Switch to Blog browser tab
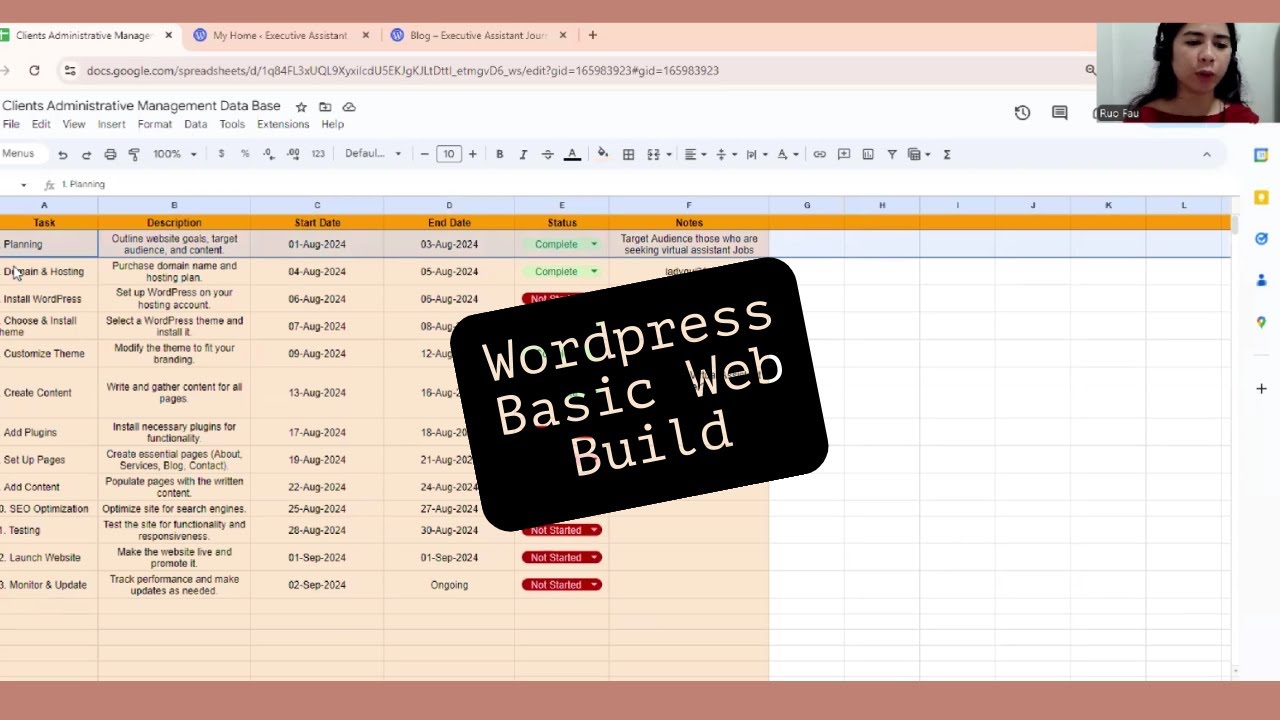The image size is (1280, 720). coord(478,35)
